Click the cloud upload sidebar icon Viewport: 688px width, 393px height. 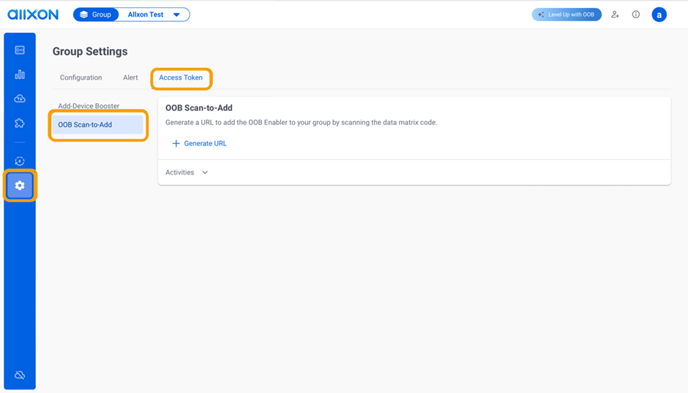(x=20, y=99)
